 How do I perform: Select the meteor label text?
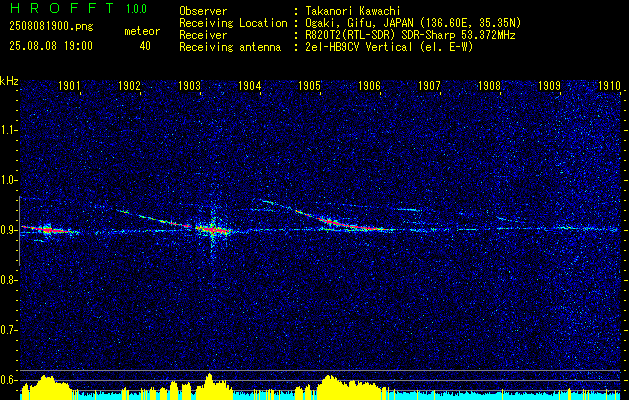(142, 31)
